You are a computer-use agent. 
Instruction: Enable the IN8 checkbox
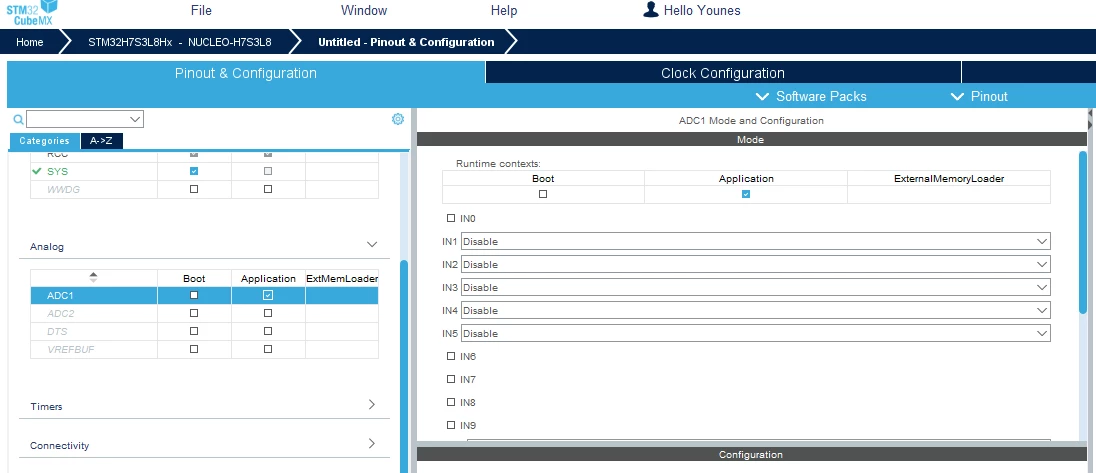[x=451, y=402]
